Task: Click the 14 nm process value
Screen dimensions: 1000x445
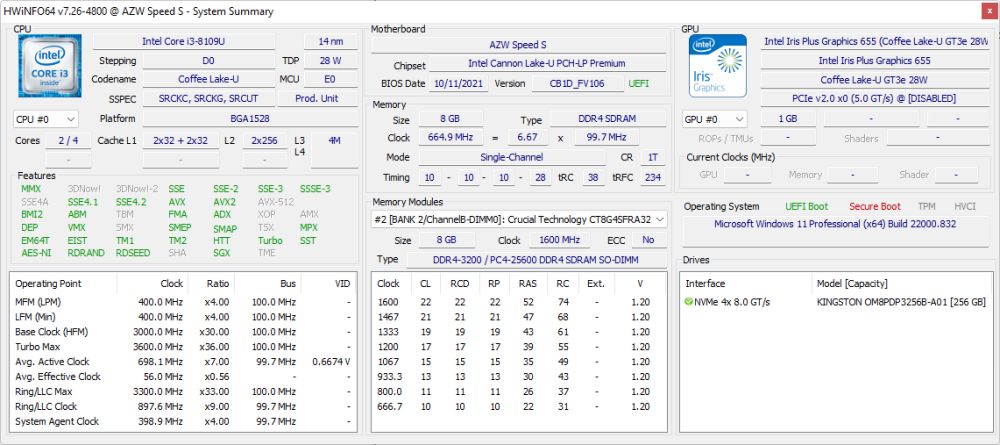Action: click(x=331, y=41)
